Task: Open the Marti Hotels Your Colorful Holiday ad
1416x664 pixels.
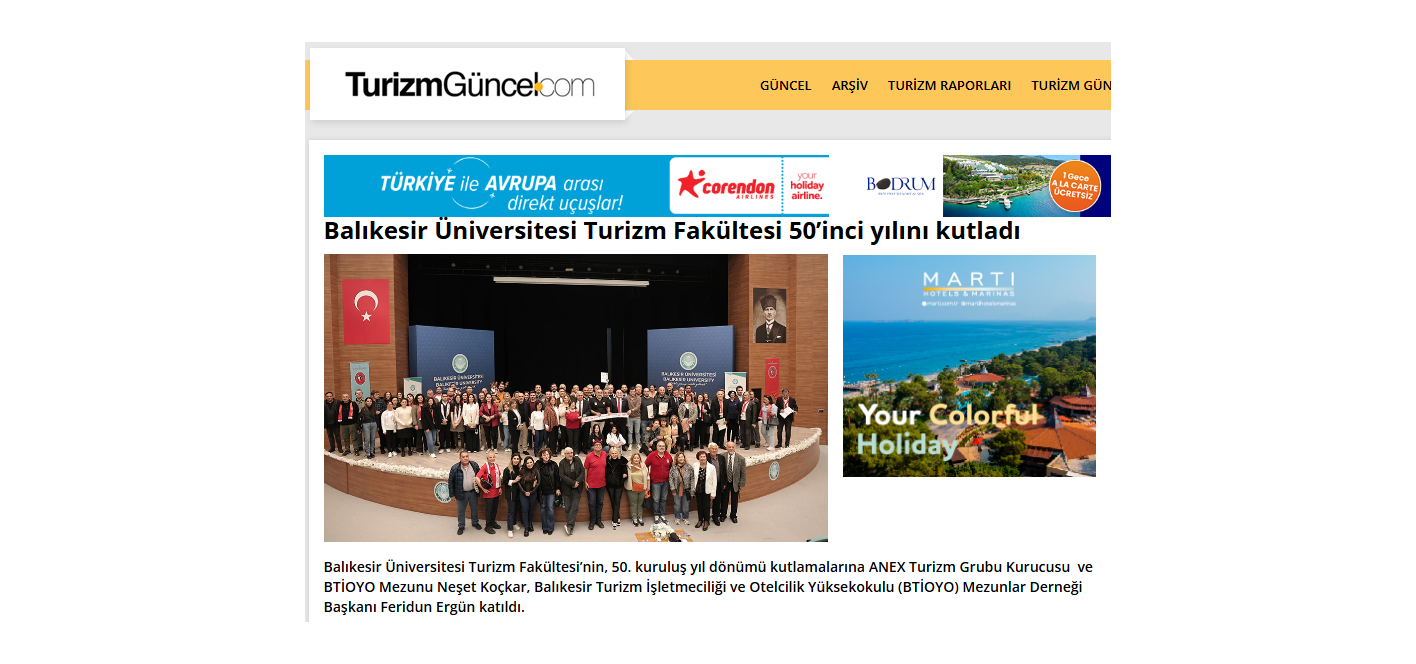Action: click(969, 366)
